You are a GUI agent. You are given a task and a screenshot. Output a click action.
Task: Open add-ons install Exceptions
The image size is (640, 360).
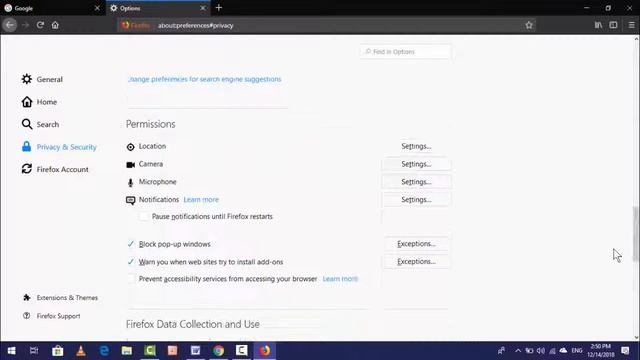(416, 262)
